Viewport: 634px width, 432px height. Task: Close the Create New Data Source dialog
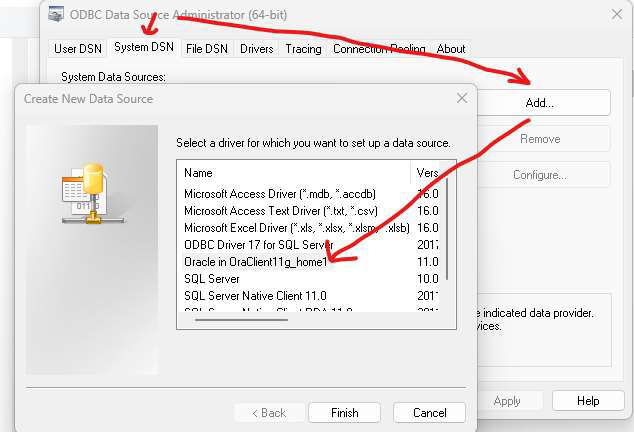(461, 98)
